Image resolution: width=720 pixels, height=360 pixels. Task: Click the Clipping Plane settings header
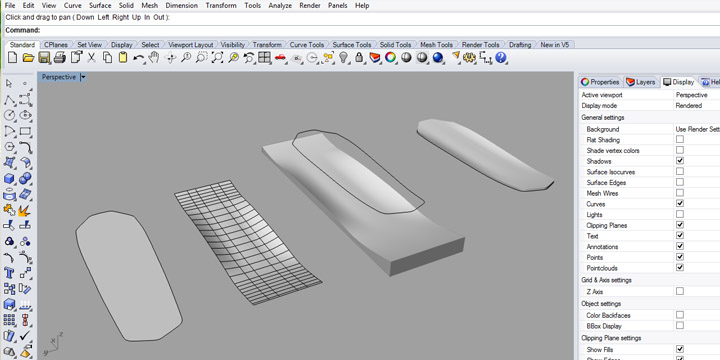[x=611, y=338]
